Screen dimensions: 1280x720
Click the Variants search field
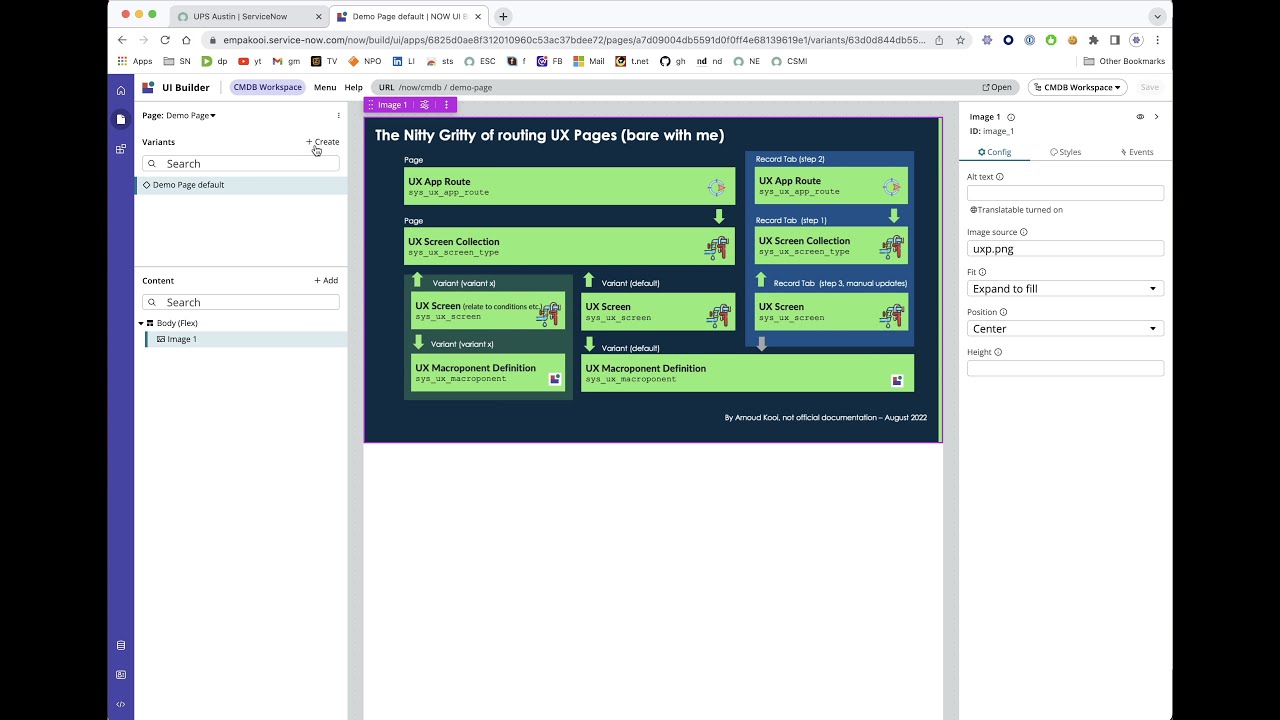pyautogui.click(x=241, y=163)
